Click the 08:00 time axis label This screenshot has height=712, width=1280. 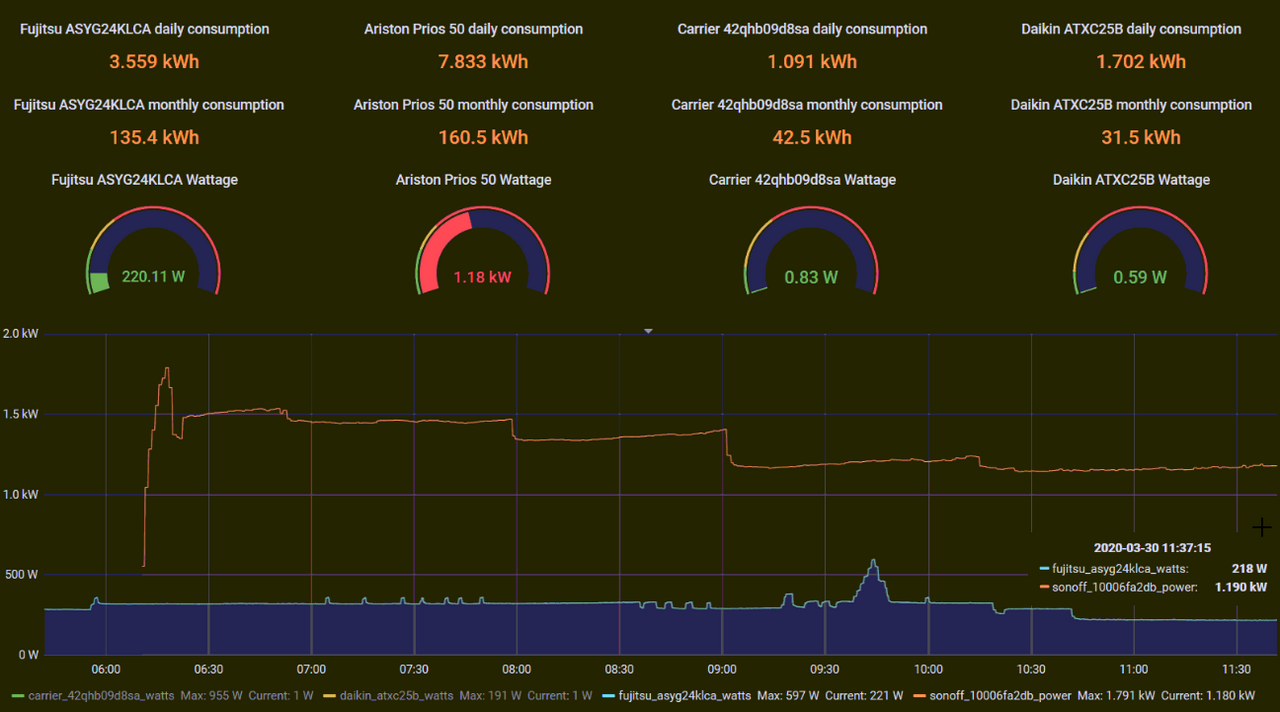pos(516,669)
